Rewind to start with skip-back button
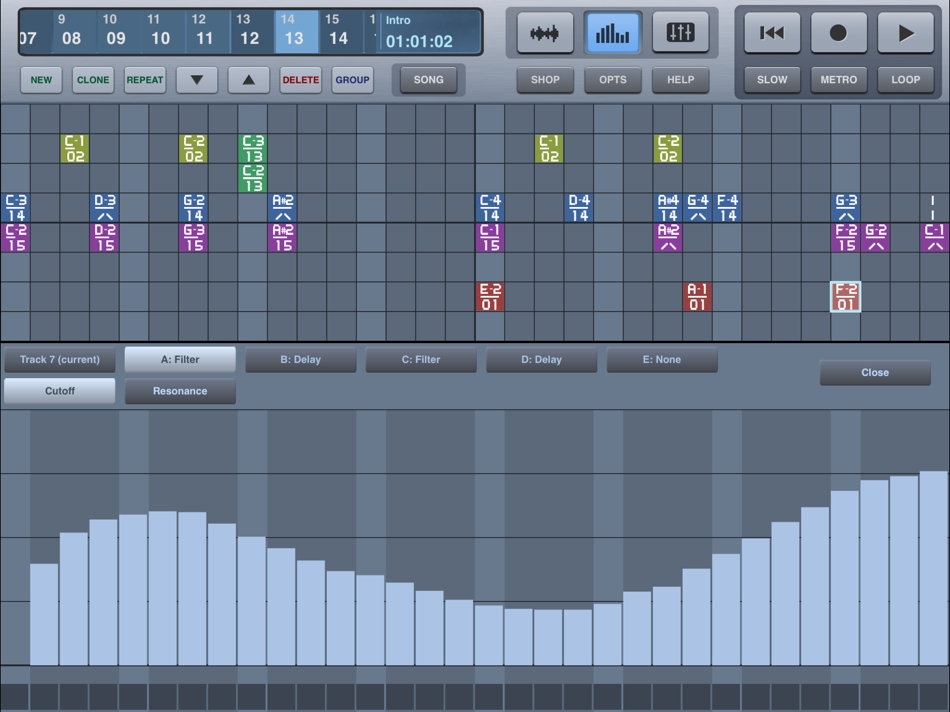 coord(772,33)
